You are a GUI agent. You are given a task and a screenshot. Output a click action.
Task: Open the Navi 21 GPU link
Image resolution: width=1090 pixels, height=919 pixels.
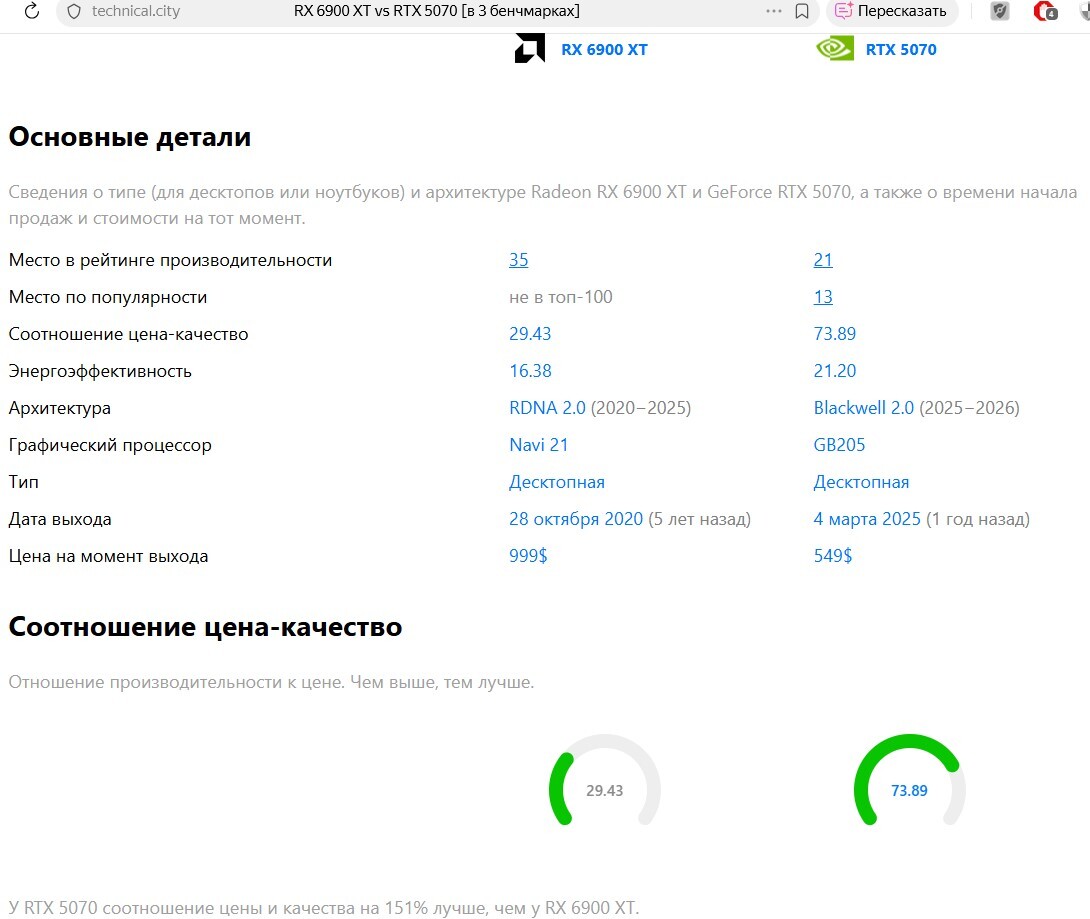(538, 445)
